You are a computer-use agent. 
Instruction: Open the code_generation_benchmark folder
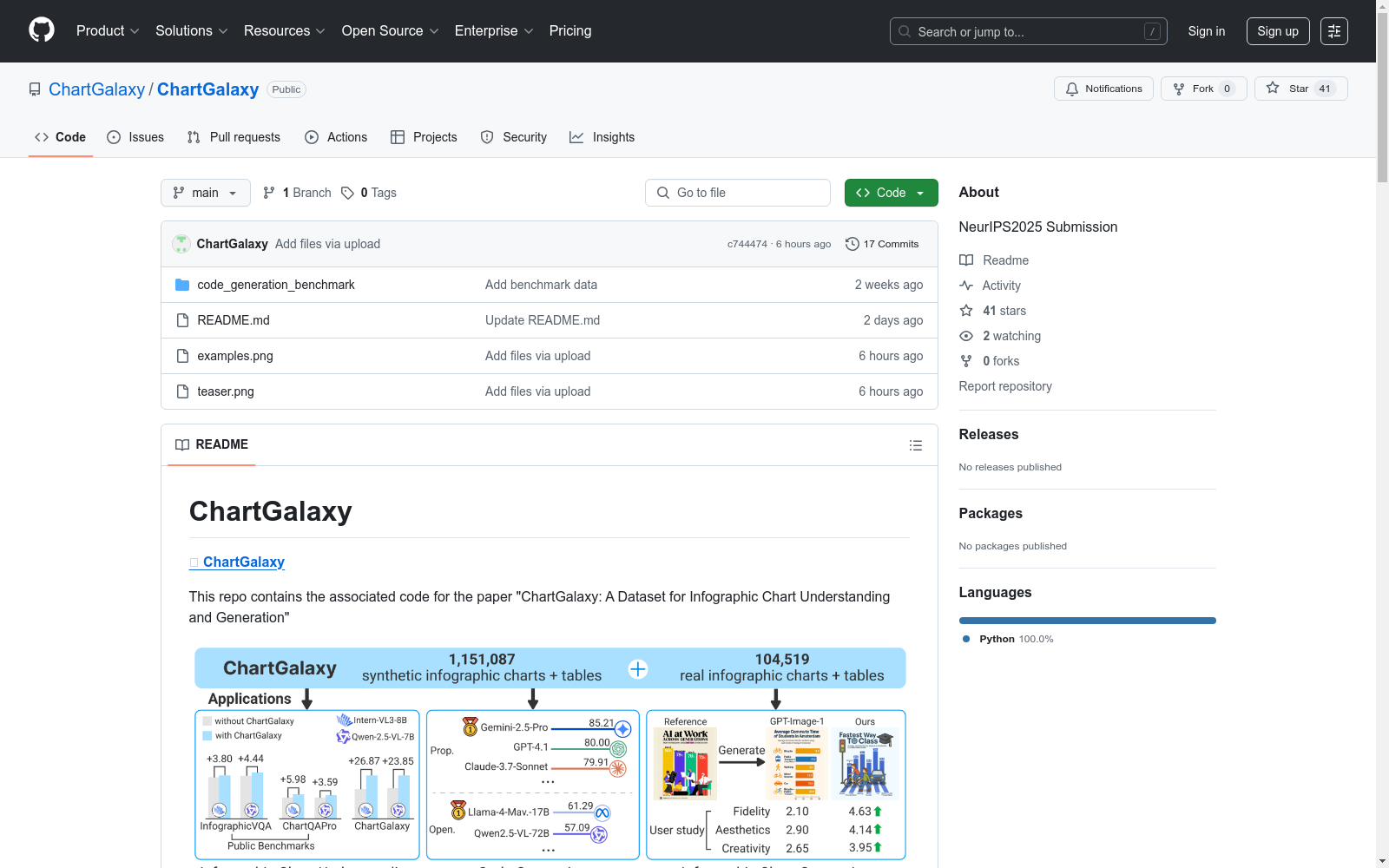(x=276, y=285)
